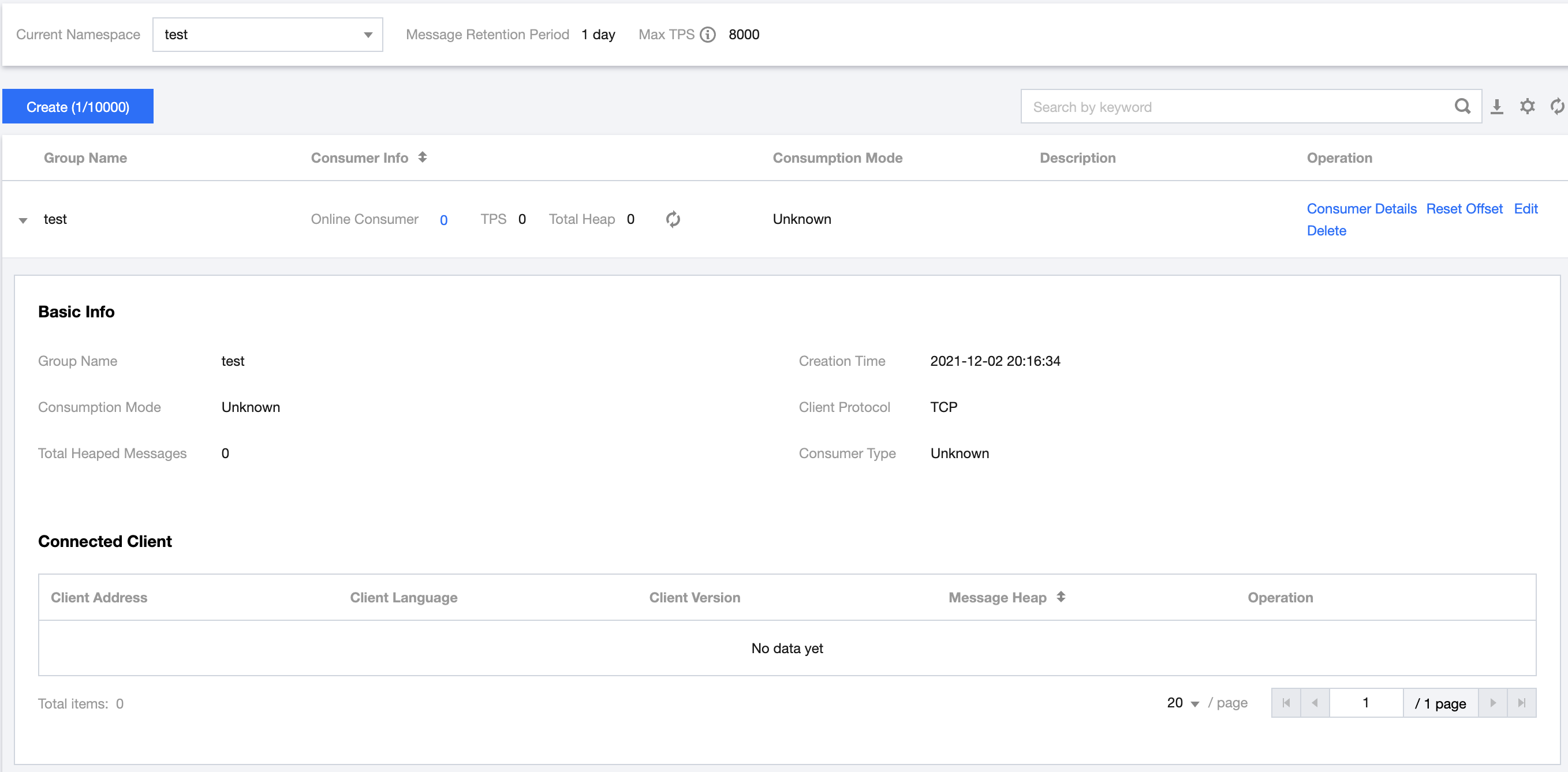Image resolution: width=1568 pixels, height=772 pixels.
Task: Click the Connected Client heading
Action: click(104, 541)
